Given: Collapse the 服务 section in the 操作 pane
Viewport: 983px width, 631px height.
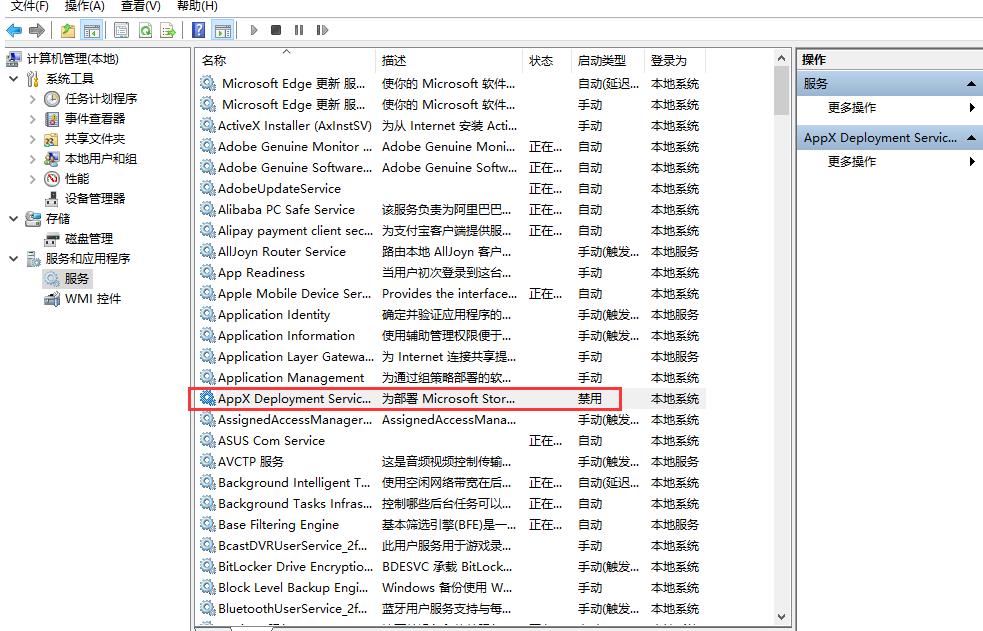Looking at the screenshot, I should [971, 83].
